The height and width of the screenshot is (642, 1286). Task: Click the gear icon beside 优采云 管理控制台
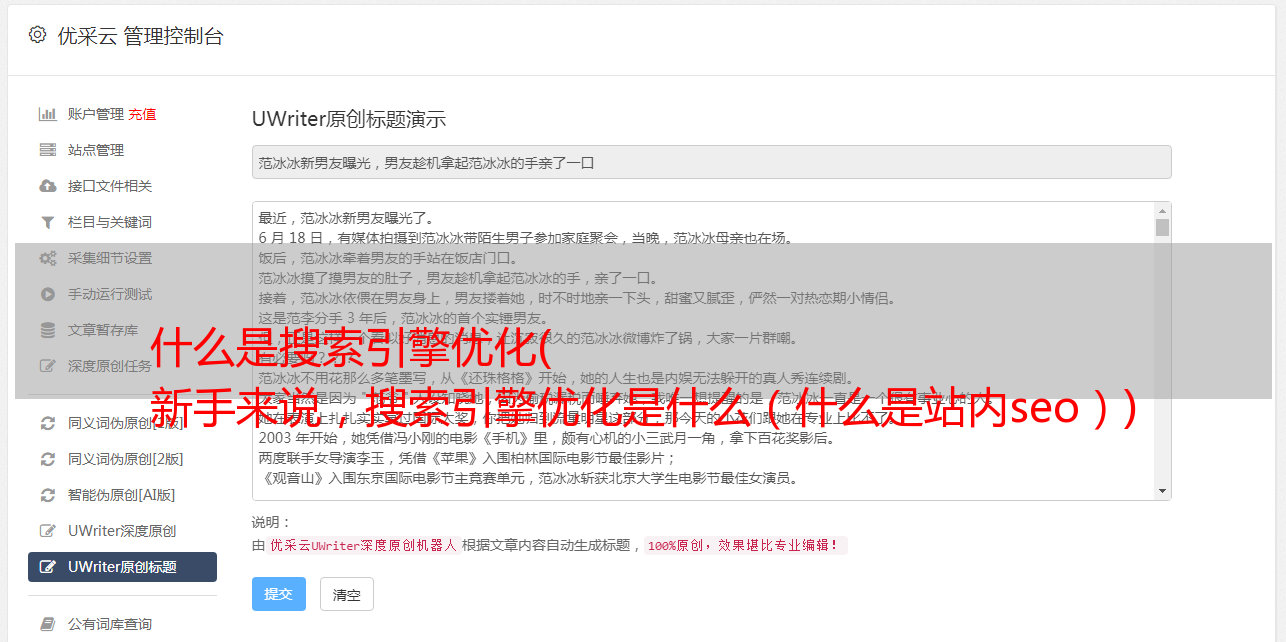pyautogui.click(x=37, y=35)
